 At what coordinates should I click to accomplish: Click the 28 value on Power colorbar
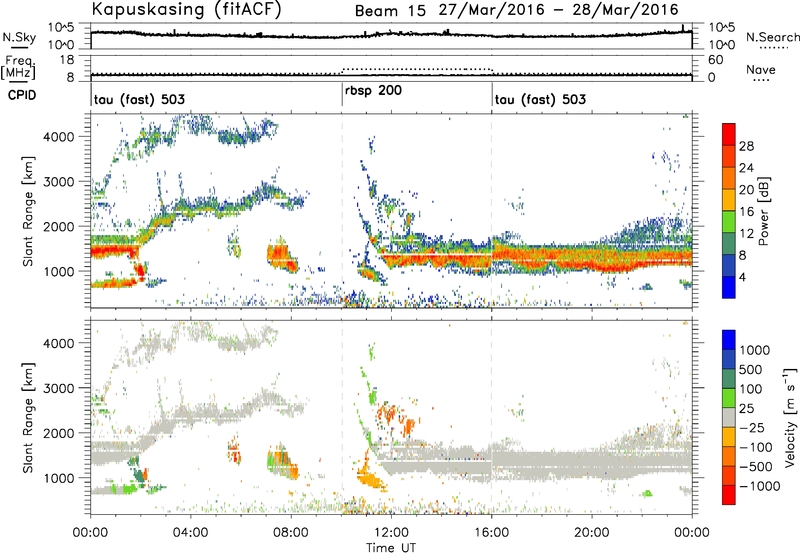click(746, 146)
